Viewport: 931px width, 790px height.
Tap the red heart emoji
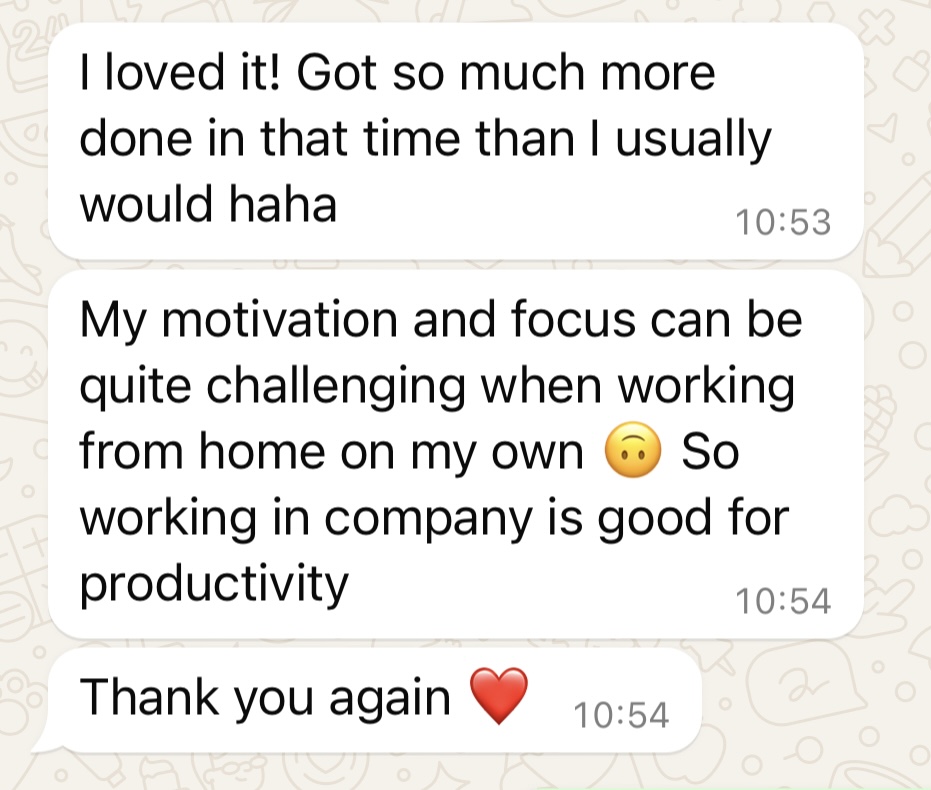[x=497, y=697]
